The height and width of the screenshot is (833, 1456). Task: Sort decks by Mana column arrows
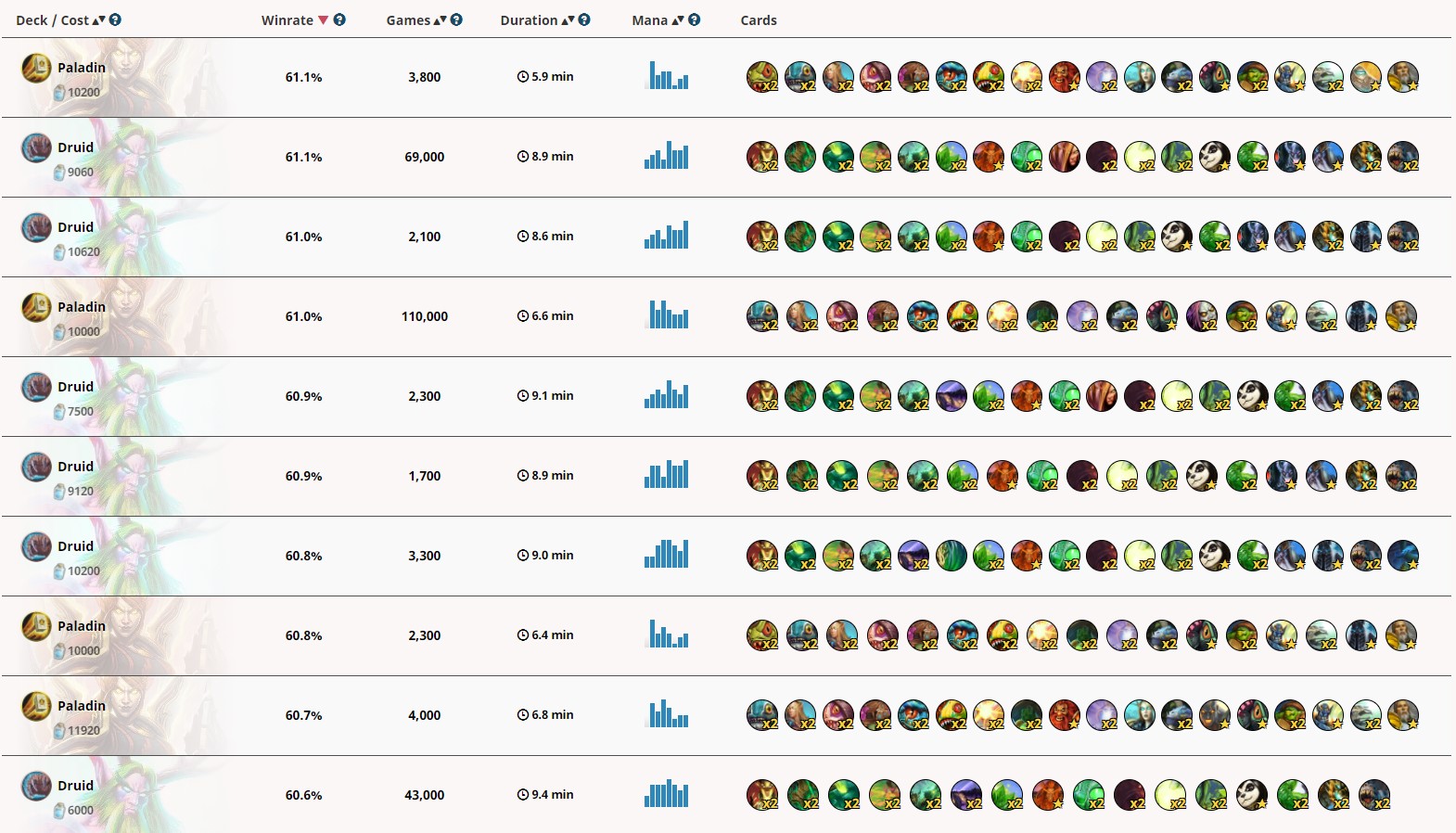tap(678, 19)
